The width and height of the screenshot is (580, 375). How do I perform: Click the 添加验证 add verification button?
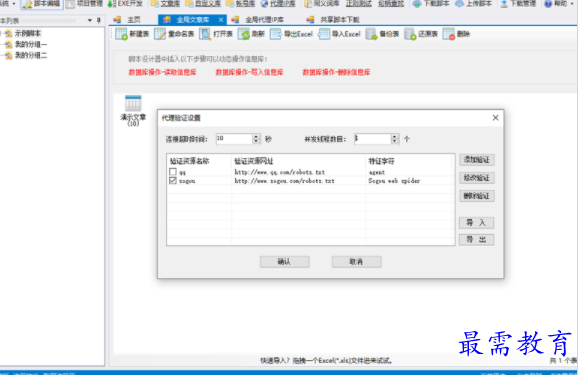477,160
